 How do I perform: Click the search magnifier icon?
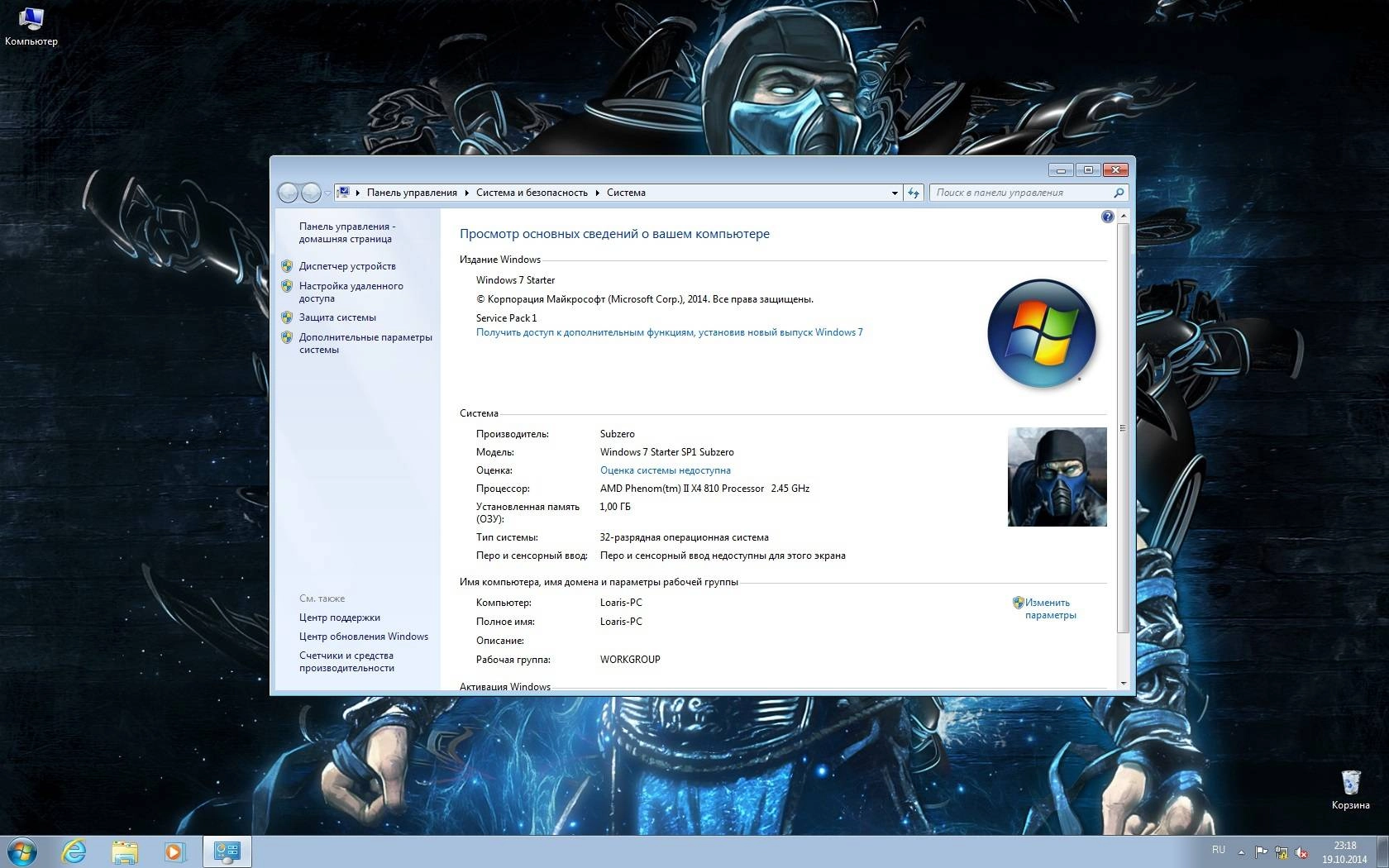[x=1119, y=193]
